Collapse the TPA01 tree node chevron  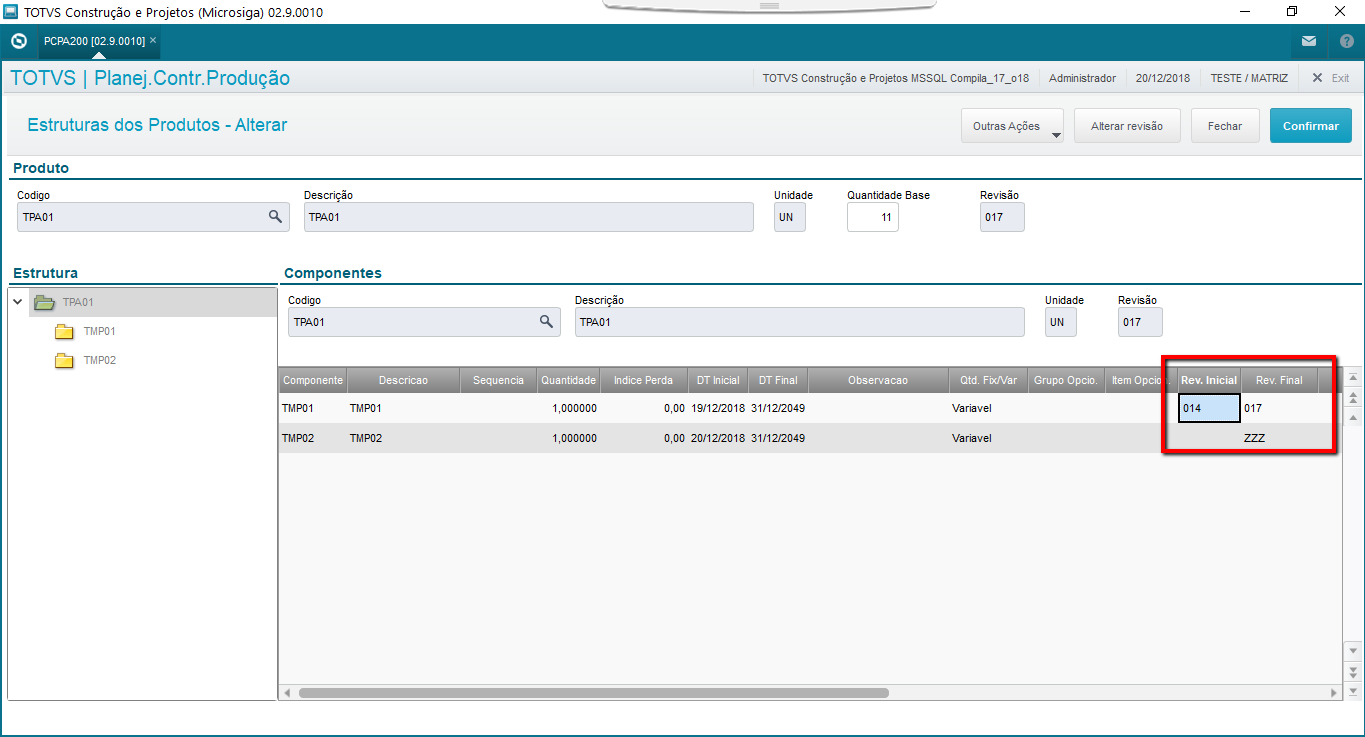coord(18,302)
